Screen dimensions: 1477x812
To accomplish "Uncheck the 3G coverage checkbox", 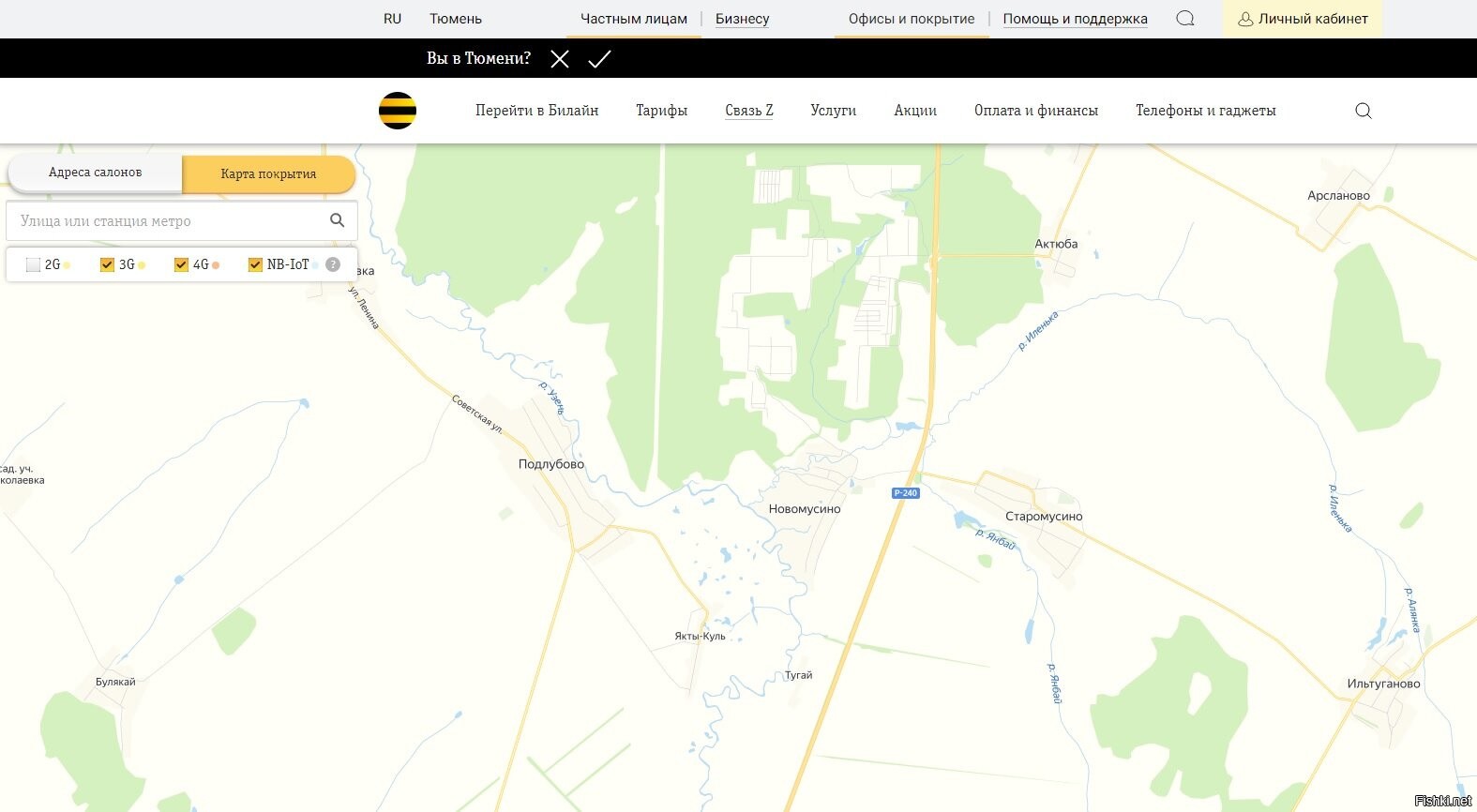I will click(x=107, y=264).
